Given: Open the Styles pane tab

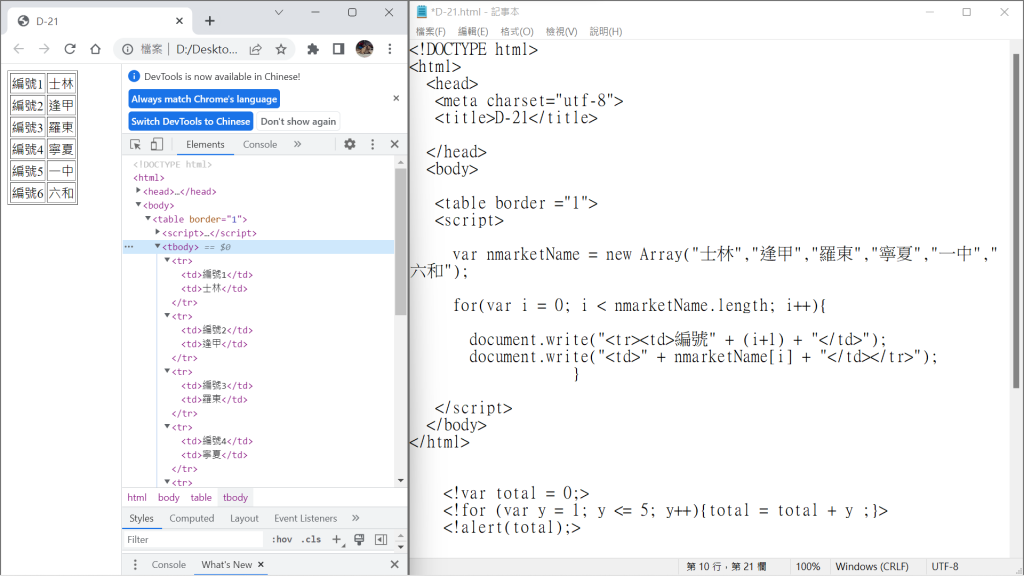Looking at the screenshot, I should pos(141,518).
